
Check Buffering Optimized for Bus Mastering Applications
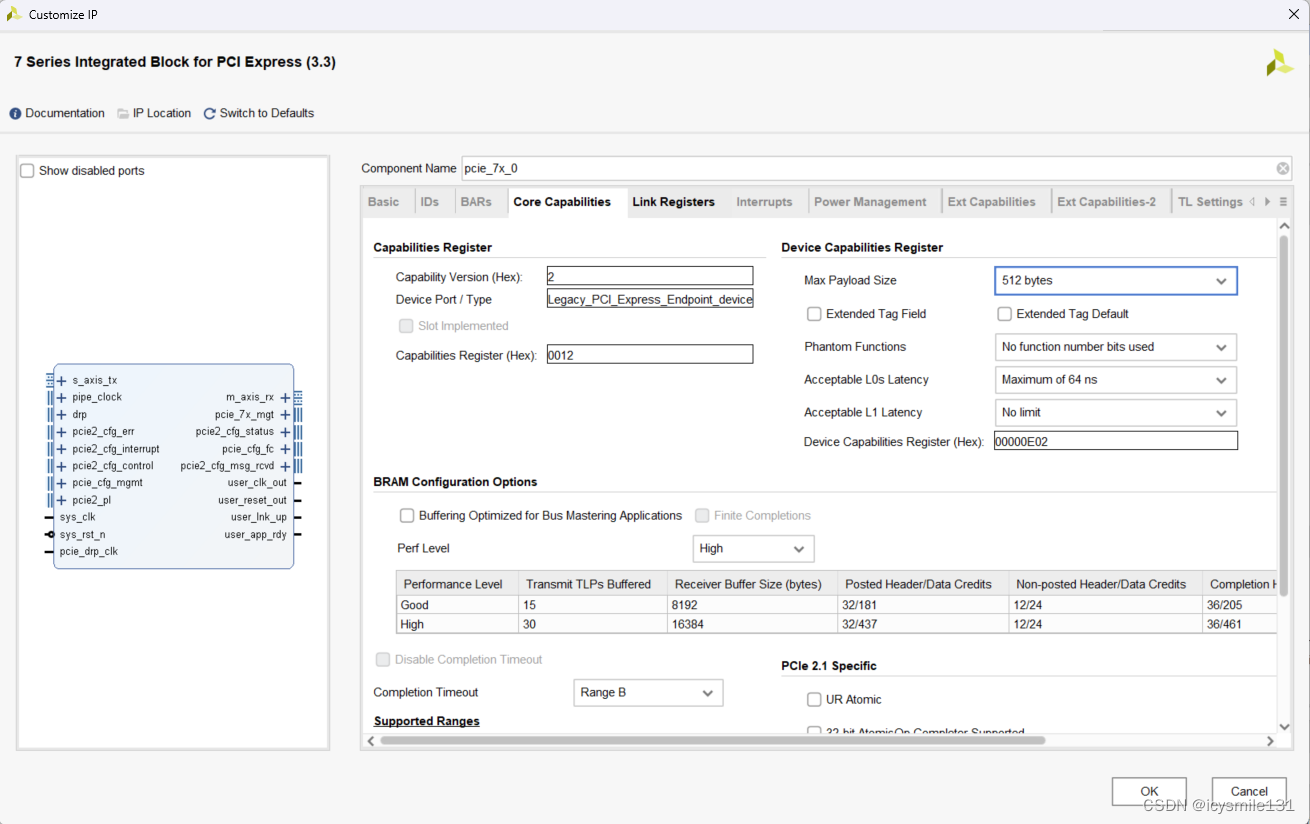pyautogui.click(x=407, y=516)
